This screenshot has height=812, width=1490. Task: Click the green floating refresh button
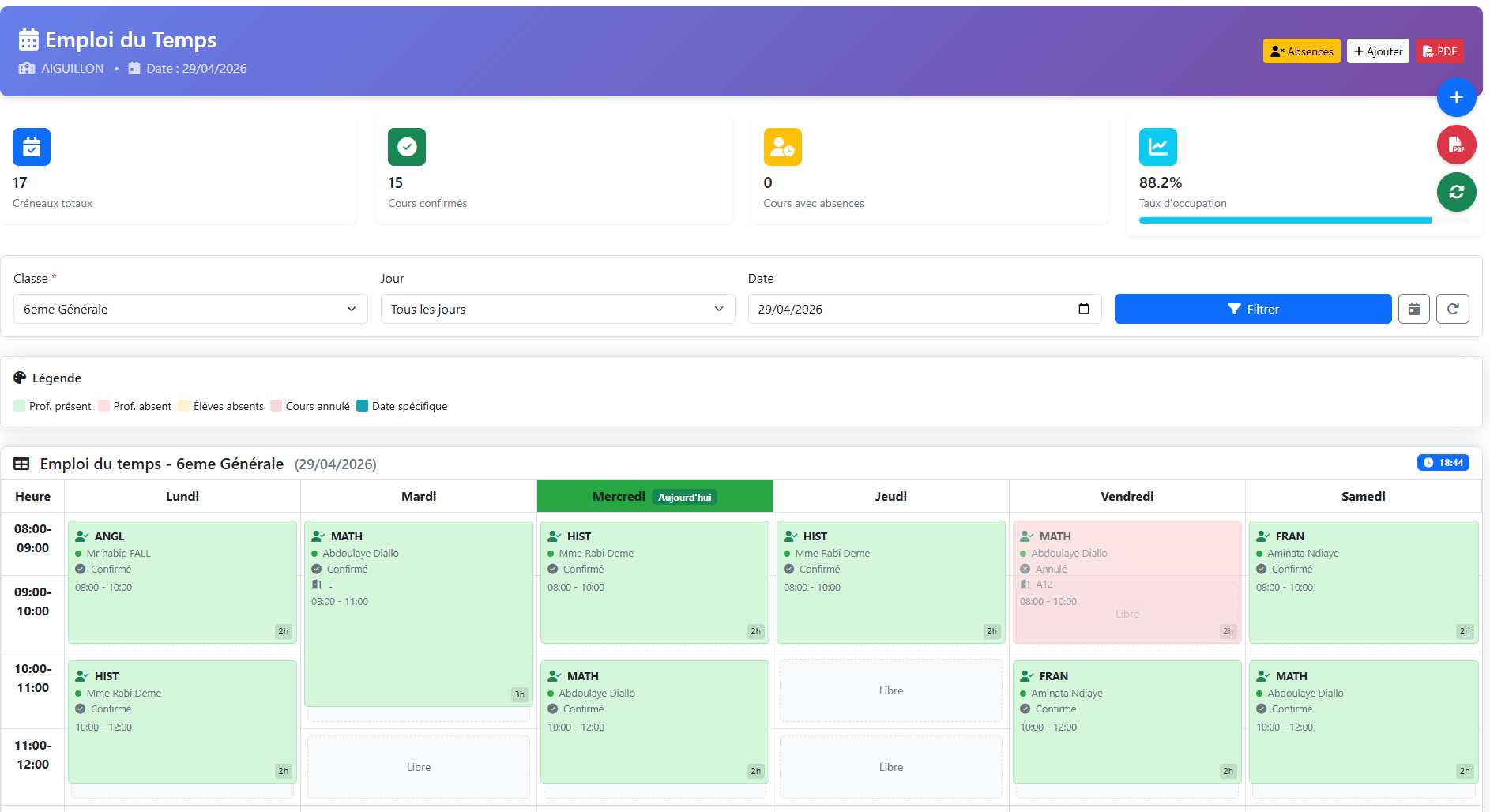(1456, 192)
